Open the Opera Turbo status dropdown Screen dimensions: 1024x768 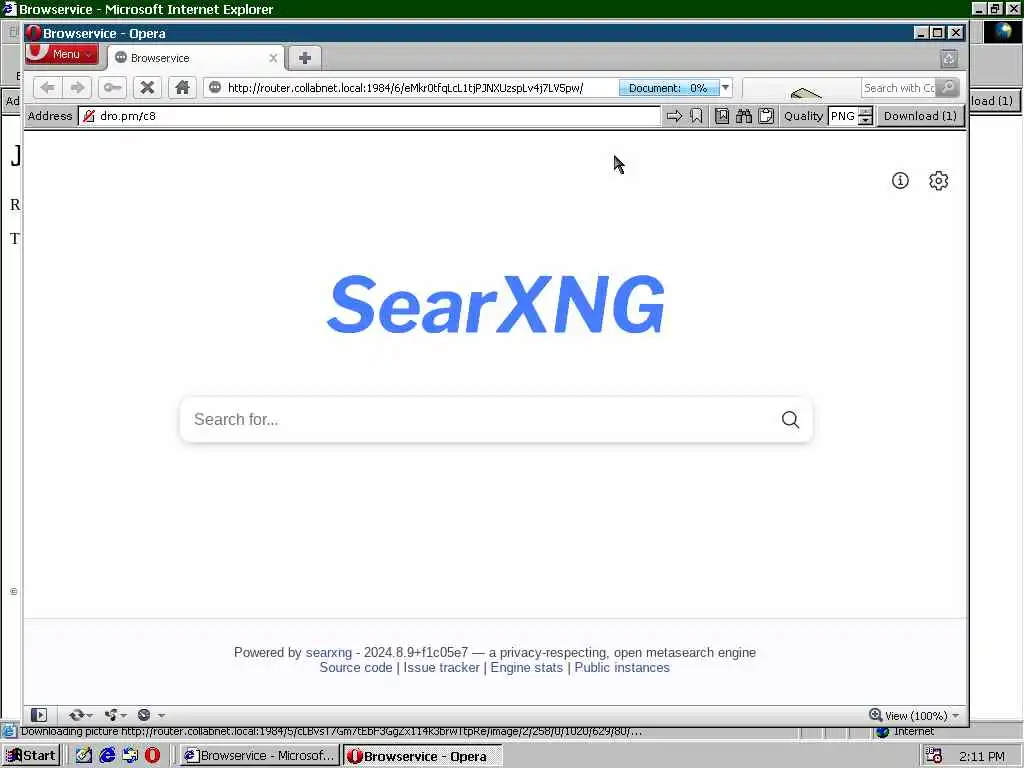click(x=151, y=715)
